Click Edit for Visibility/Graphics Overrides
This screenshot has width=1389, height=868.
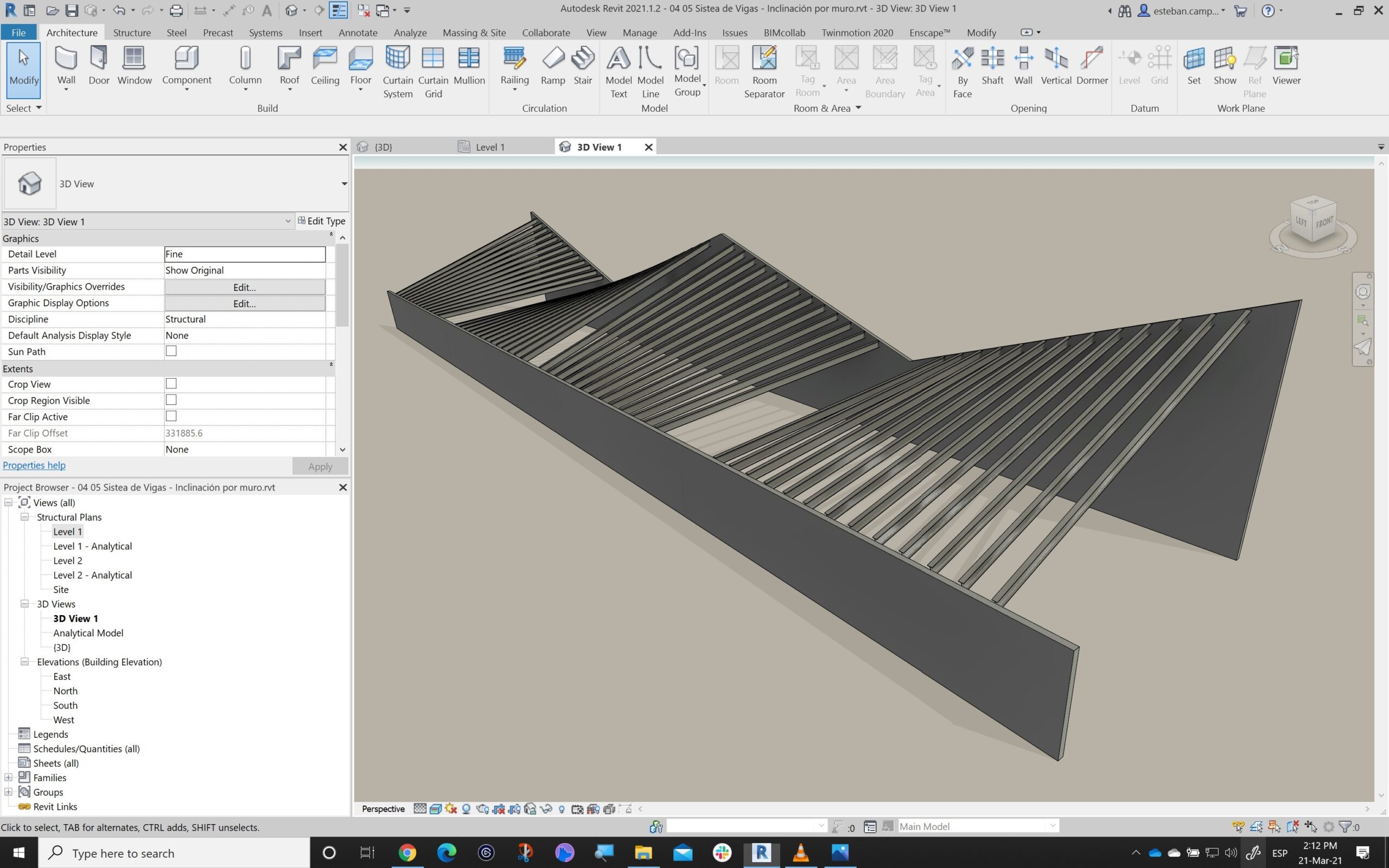click(x=245, y=287)
